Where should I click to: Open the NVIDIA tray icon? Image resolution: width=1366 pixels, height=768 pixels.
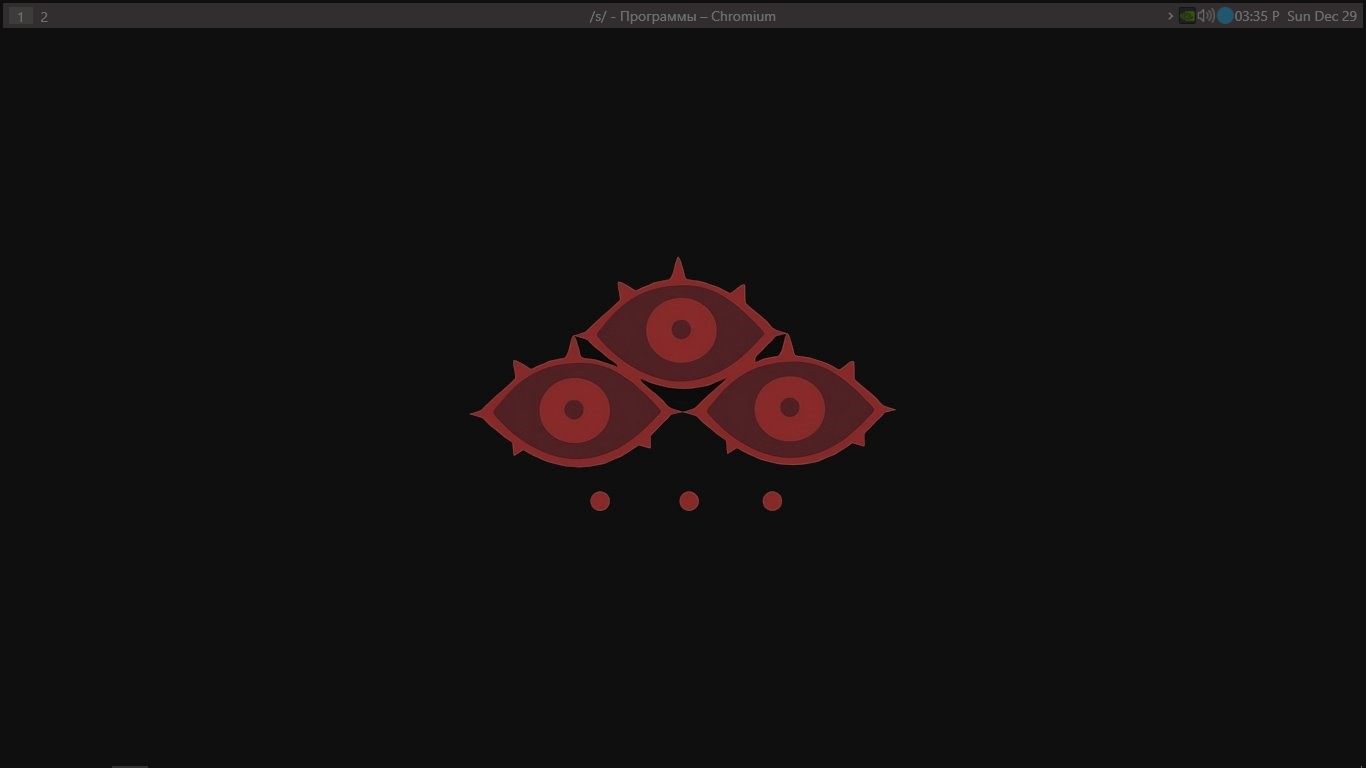pyautogui.click(x=1187, y=16)
